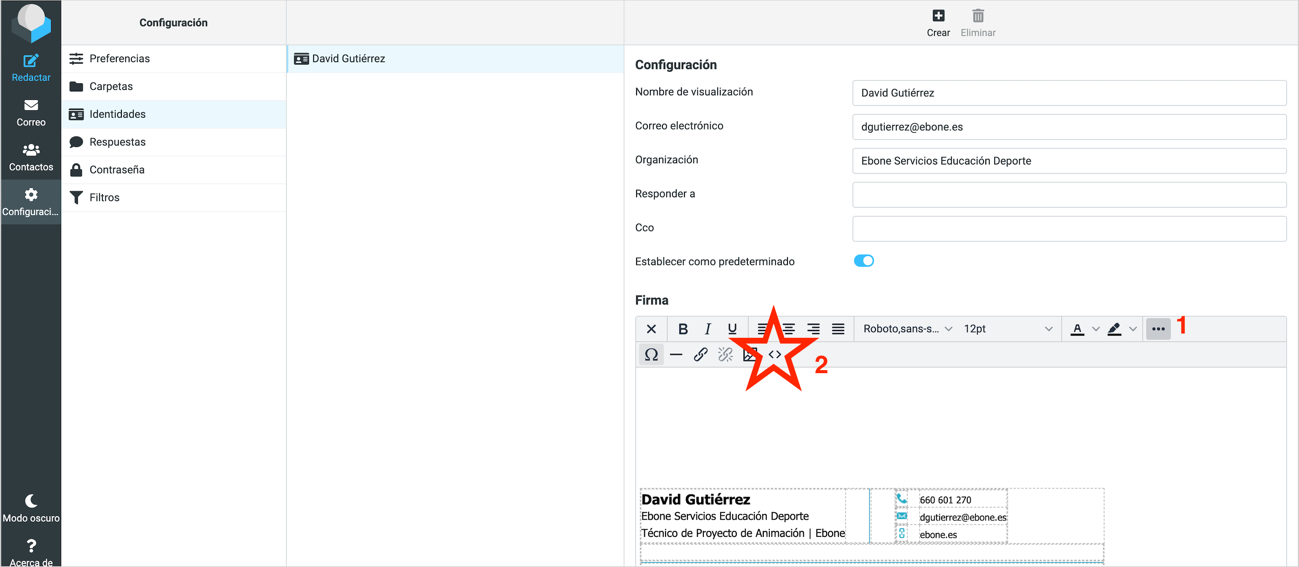This screenshot has height=567, width=1299.
Task: Justify the signature text
Action: coord(838,329)
